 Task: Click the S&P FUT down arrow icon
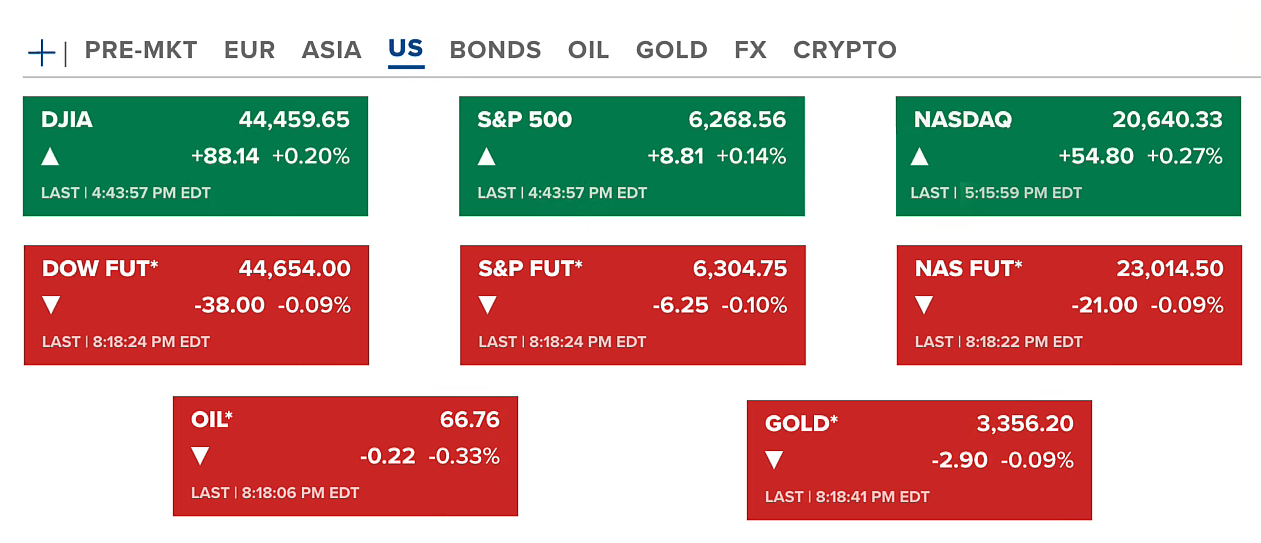tap(487, 305)
